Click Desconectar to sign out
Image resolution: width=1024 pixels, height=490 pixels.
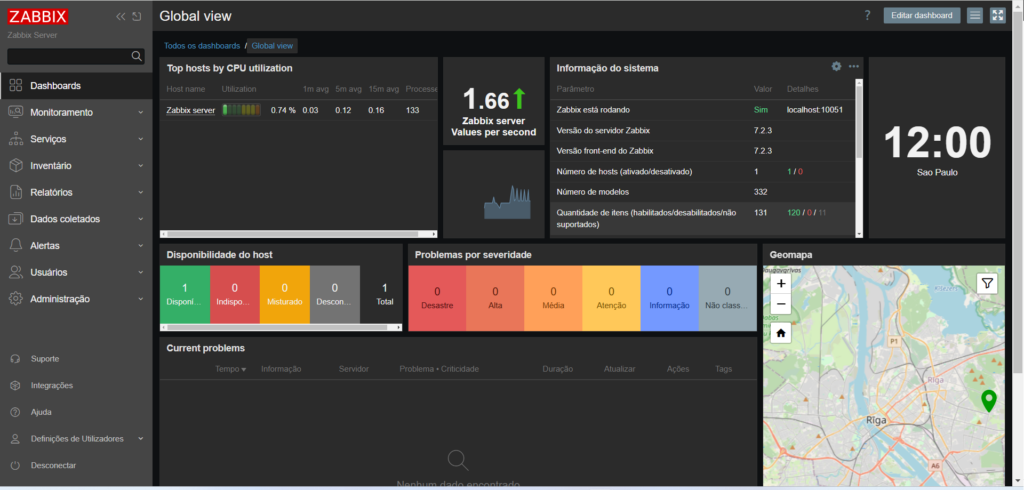53,465
